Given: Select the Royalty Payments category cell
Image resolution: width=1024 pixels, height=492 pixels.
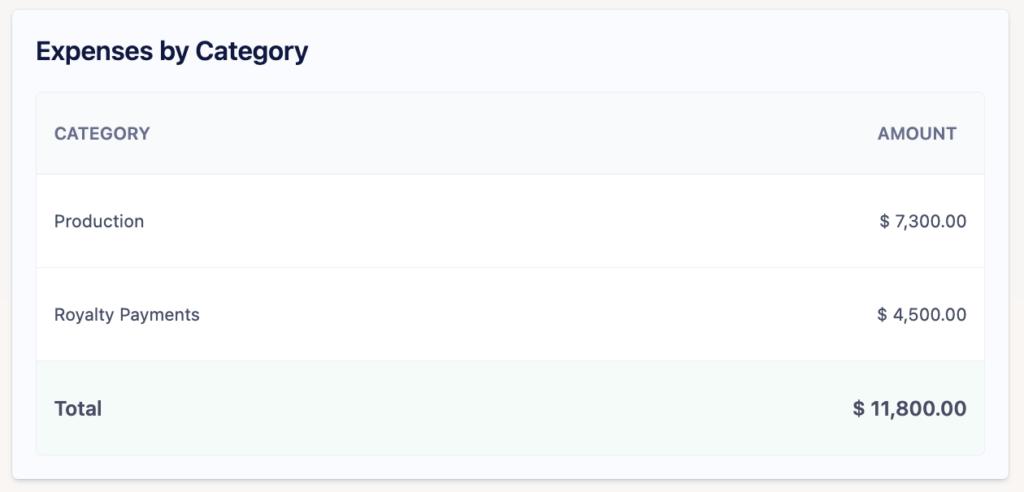Looking at the screenshot, I should pos(127,314).
